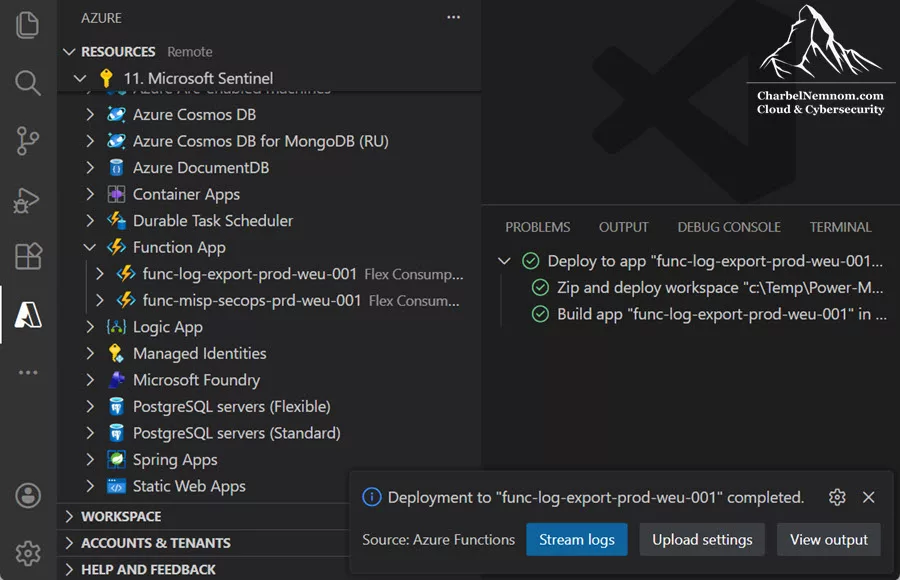Click the Source: Azure Functions label
Screen dimensions: 900x580
tap(439, 540)
